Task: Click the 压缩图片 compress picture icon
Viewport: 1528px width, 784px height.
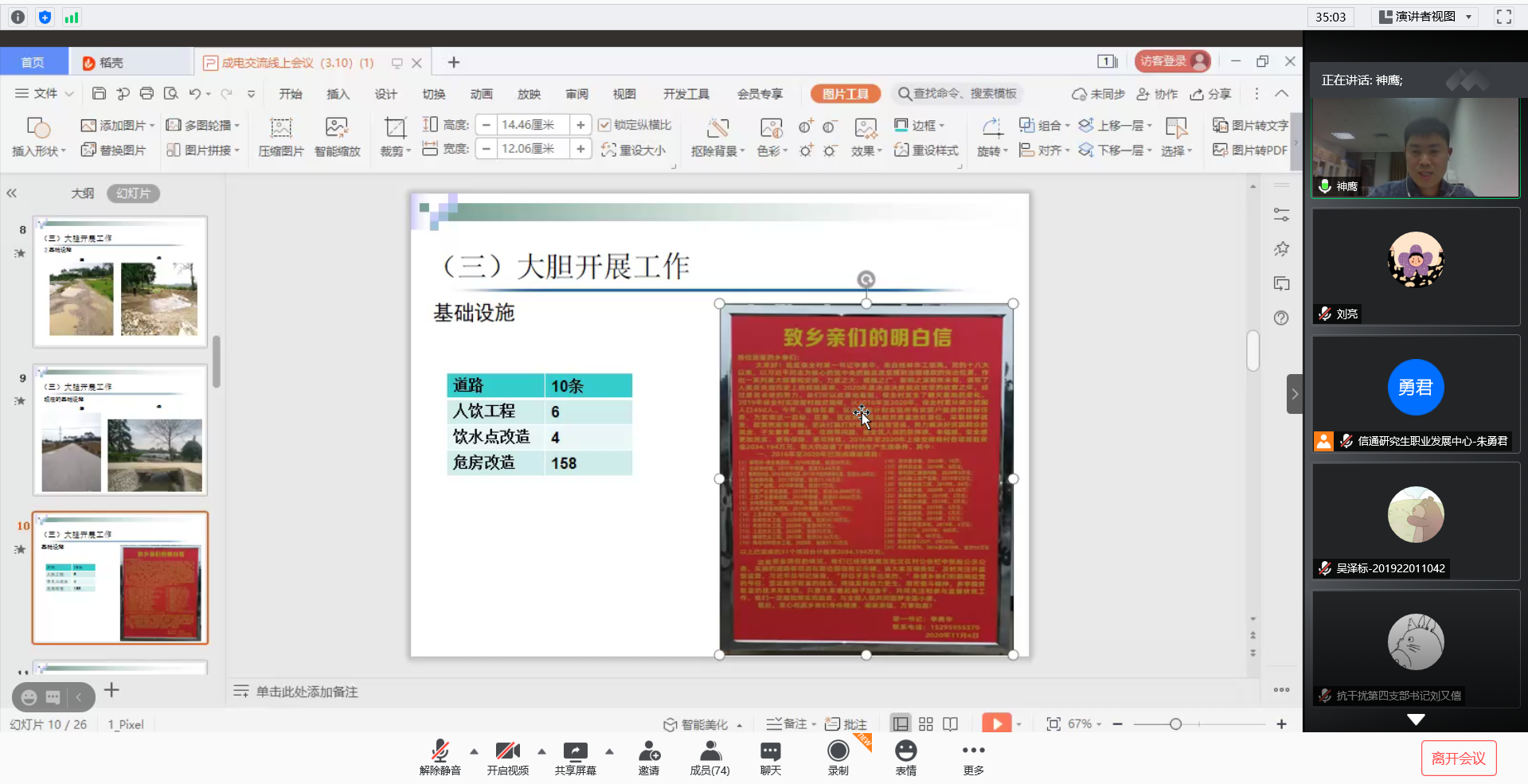Action: pyautogui.click(x=280, y=128)
